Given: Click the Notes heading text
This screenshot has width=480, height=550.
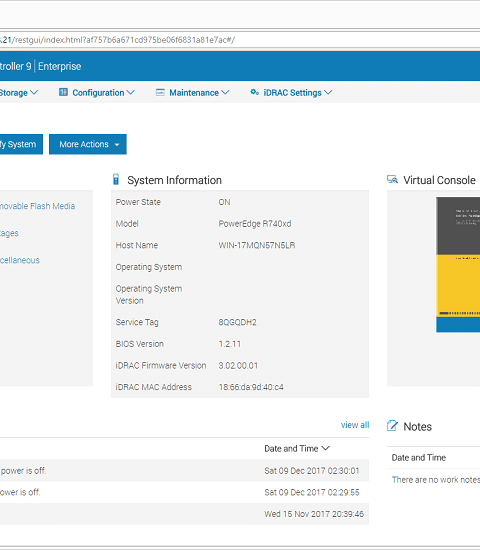Looking at the screenshot, I should pyautogui.click(x=418, y=427).
